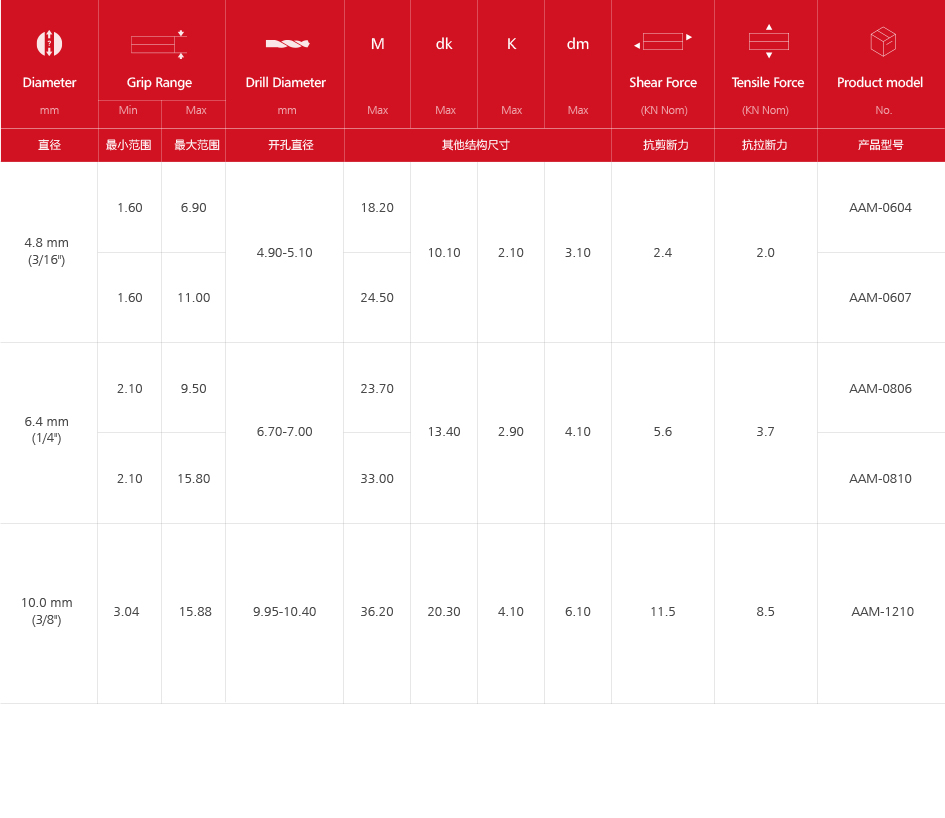Click drill diameter value 6.70-7.00
The height and width of the screenshot is (818, 945).
point(284,432)
